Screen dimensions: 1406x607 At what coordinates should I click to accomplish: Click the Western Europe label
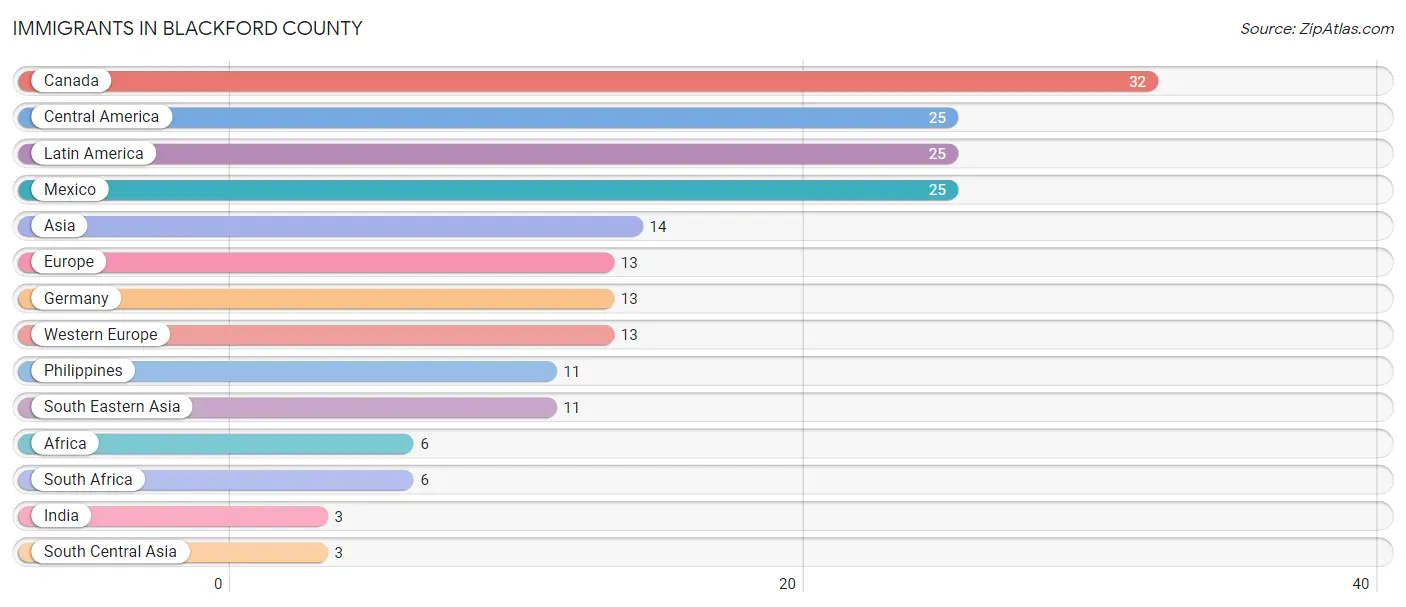[x=100, y=335]
